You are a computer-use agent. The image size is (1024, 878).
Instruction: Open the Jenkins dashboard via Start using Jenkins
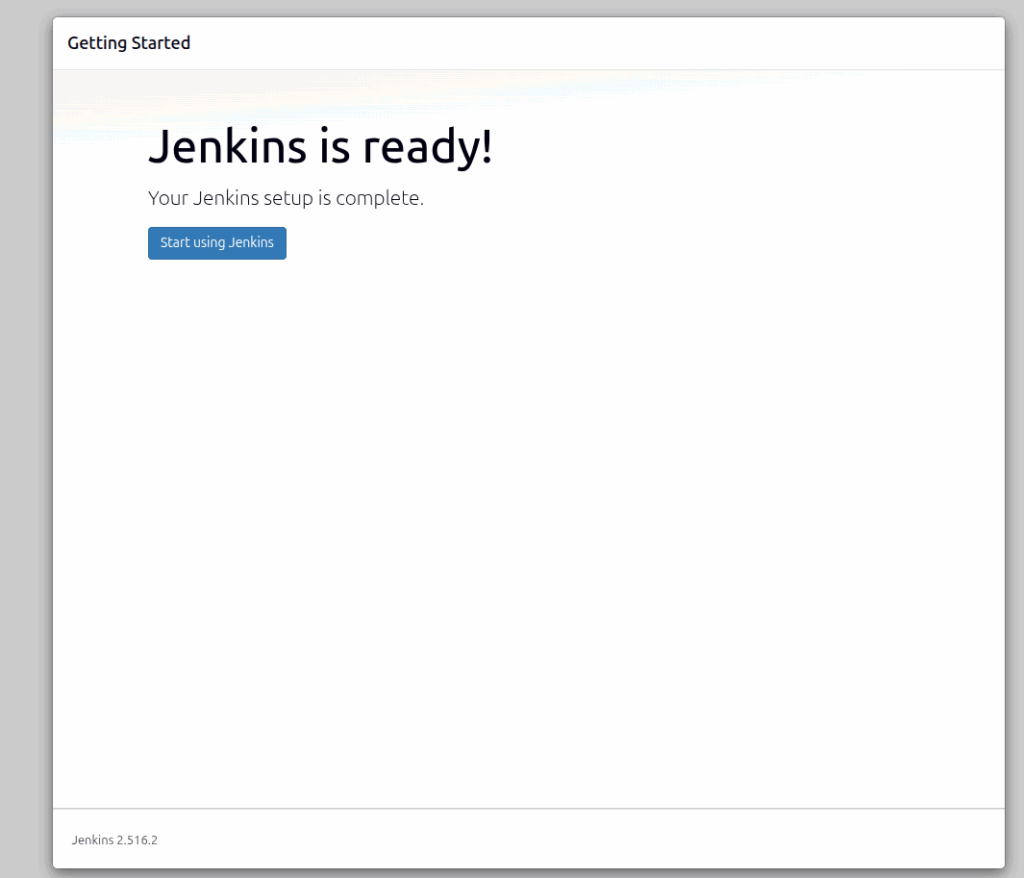coord(216,243)
